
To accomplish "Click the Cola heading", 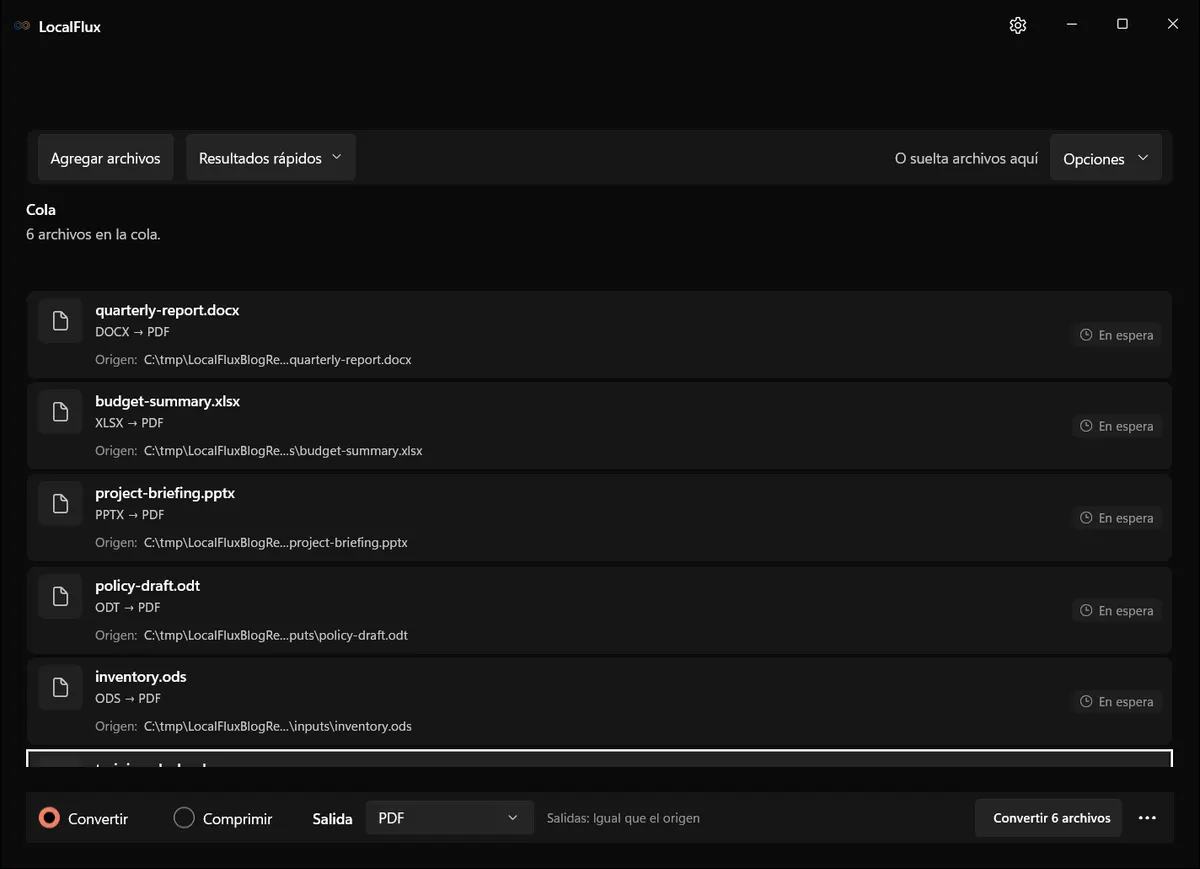I will (x=41, y=210).
